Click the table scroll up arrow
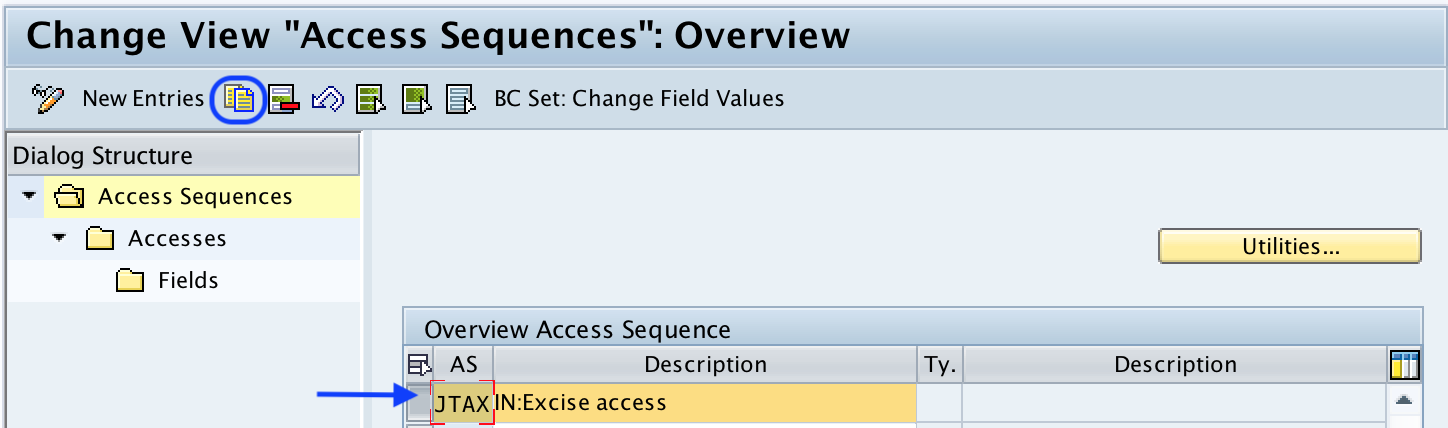1448x428 pixels. pyautogui.click(x=1404, y=400)
